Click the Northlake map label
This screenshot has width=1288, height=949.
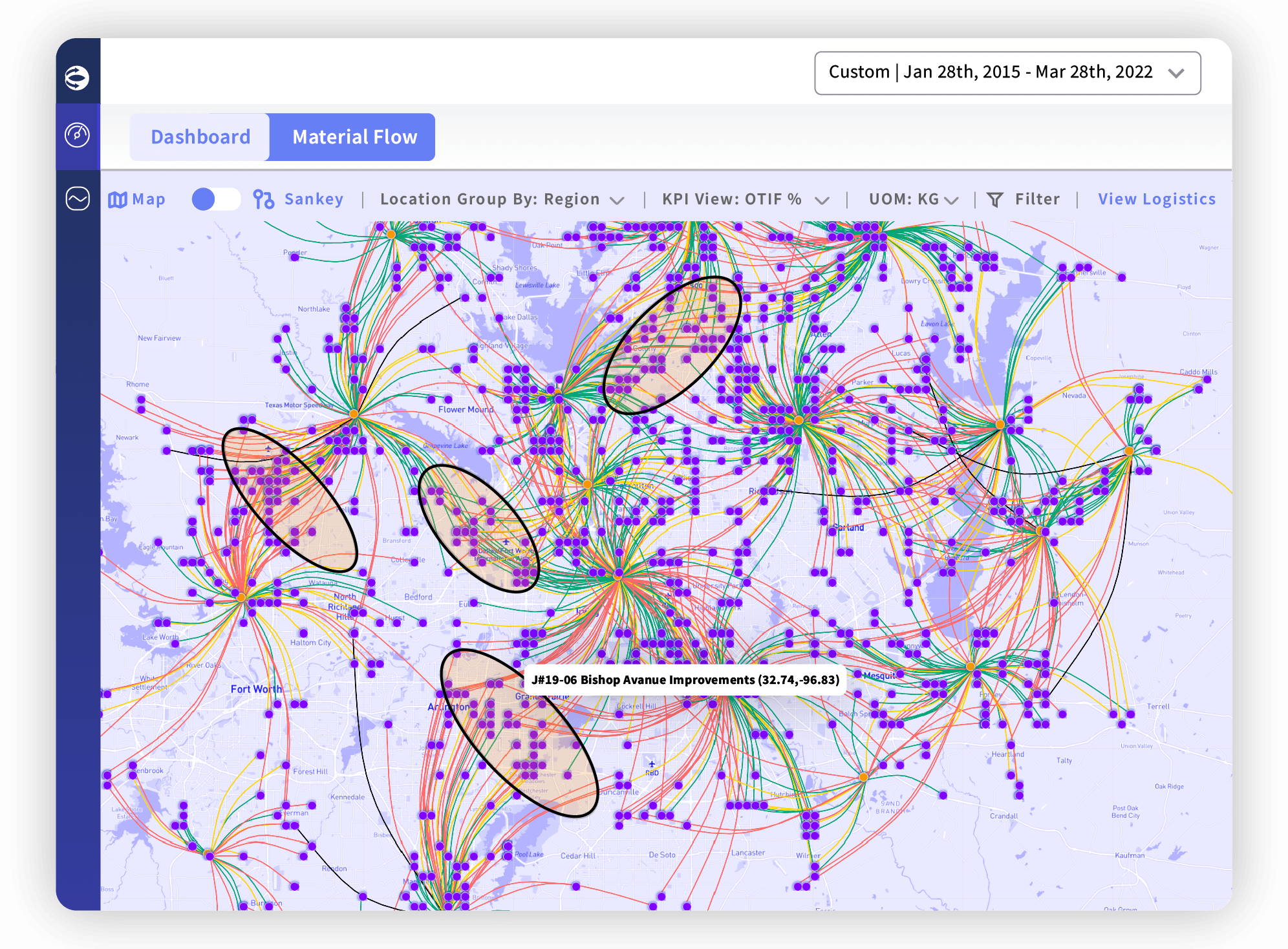314,309
